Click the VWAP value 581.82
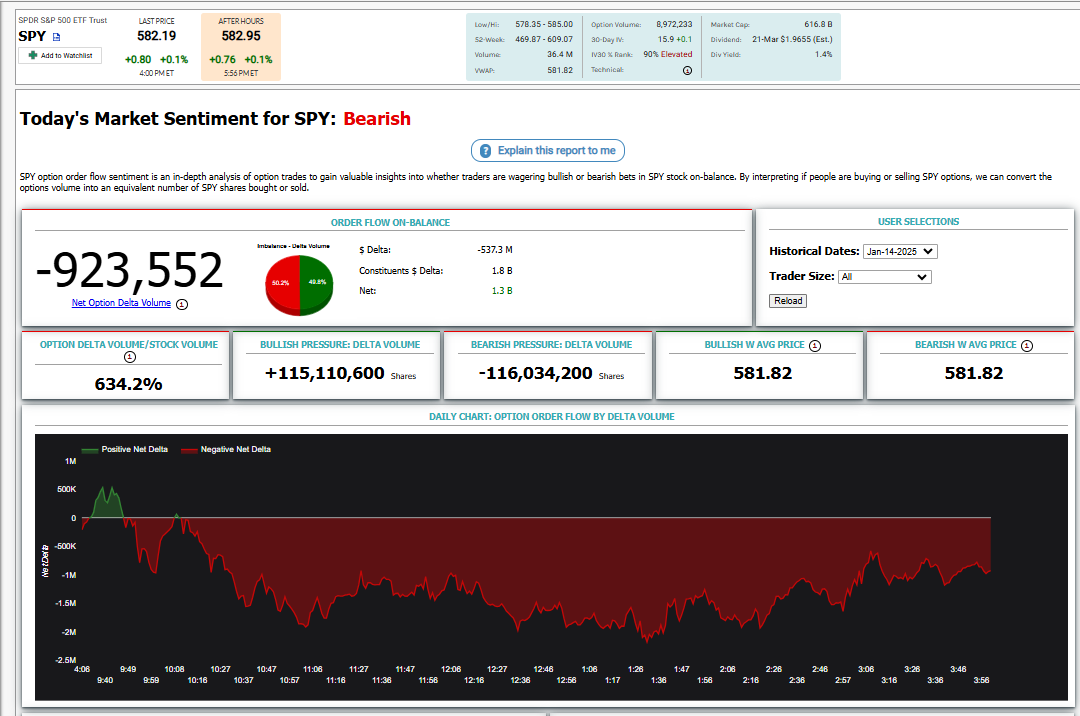1080x716 pixels. point(560,70)
